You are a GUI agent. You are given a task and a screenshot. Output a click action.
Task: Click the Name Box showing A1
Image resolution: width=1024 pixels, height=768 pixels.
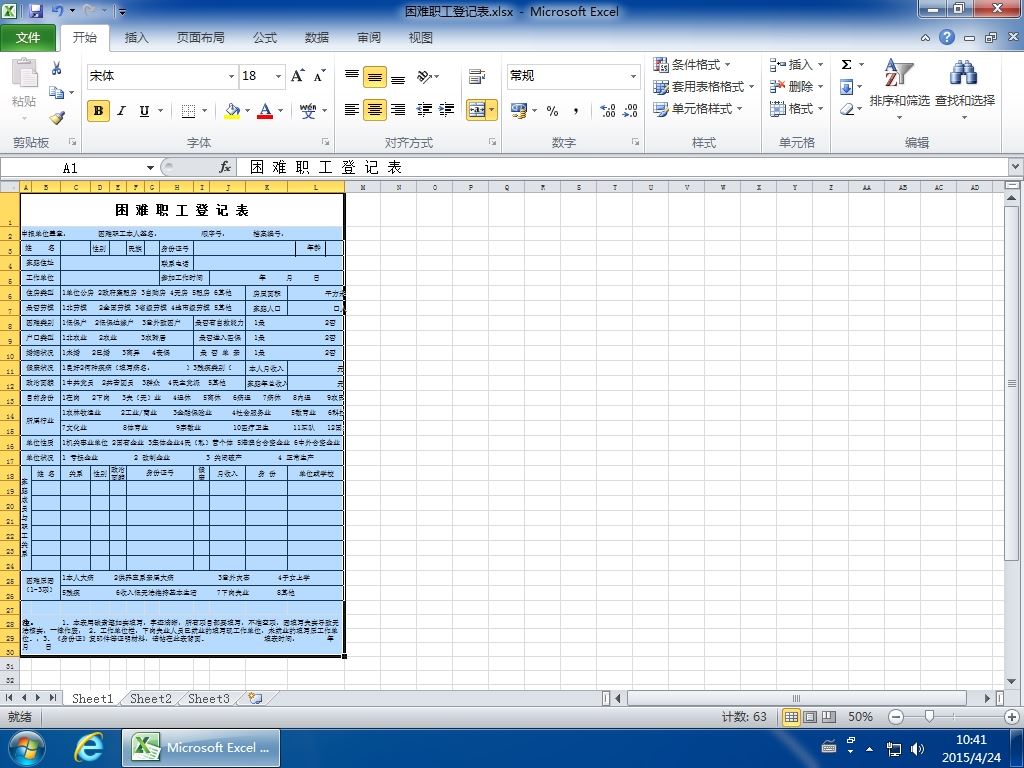[71, 168]
